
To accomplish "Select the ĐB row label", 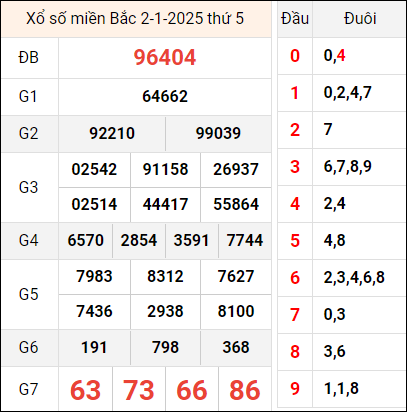I will coord(28,58).
